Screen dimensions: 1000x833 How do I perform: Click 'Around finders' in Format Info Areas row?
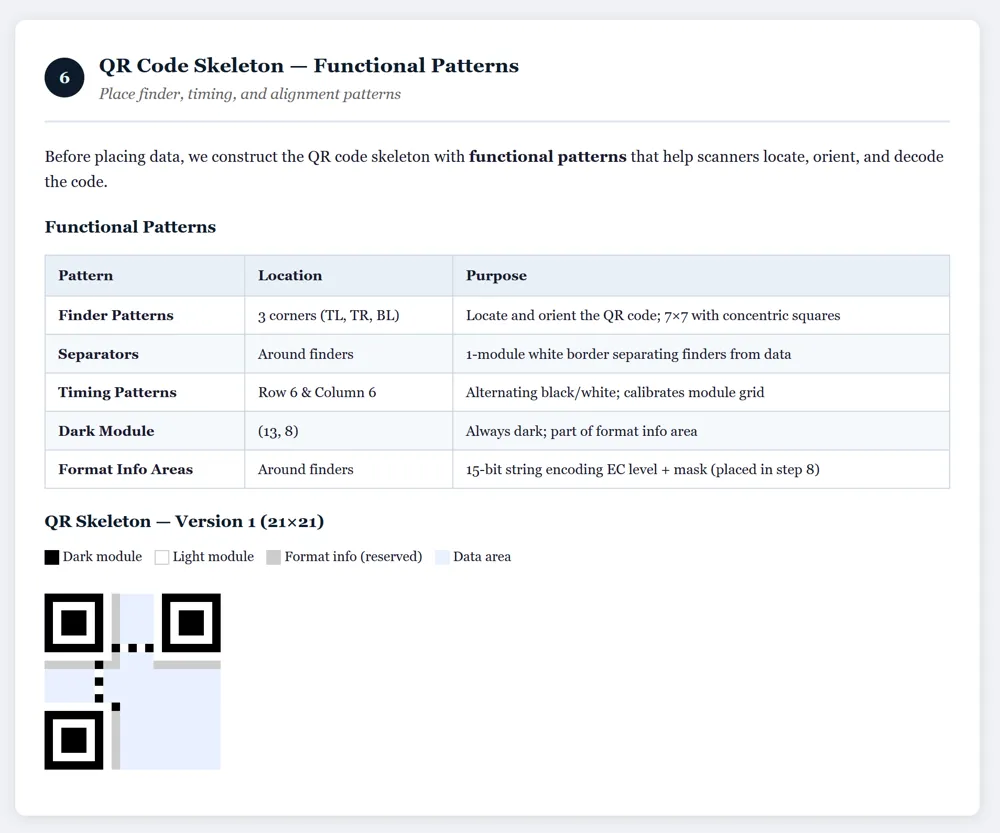(349, 469)
